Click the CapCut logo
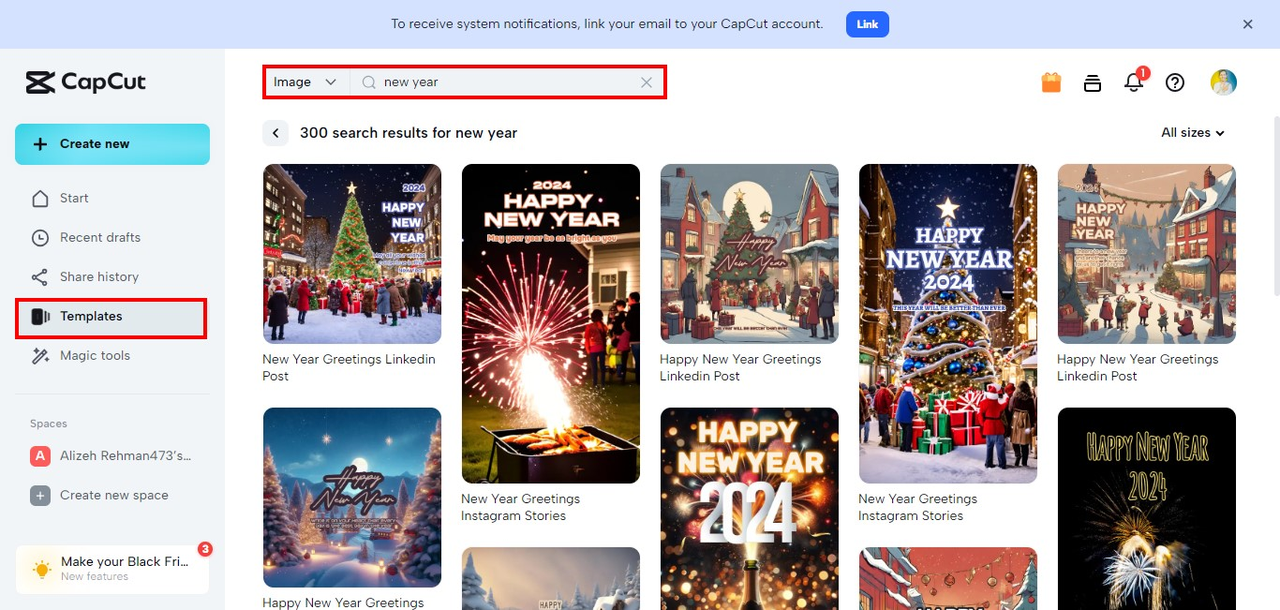1280x610 pixels. click(x=86, y=82)
